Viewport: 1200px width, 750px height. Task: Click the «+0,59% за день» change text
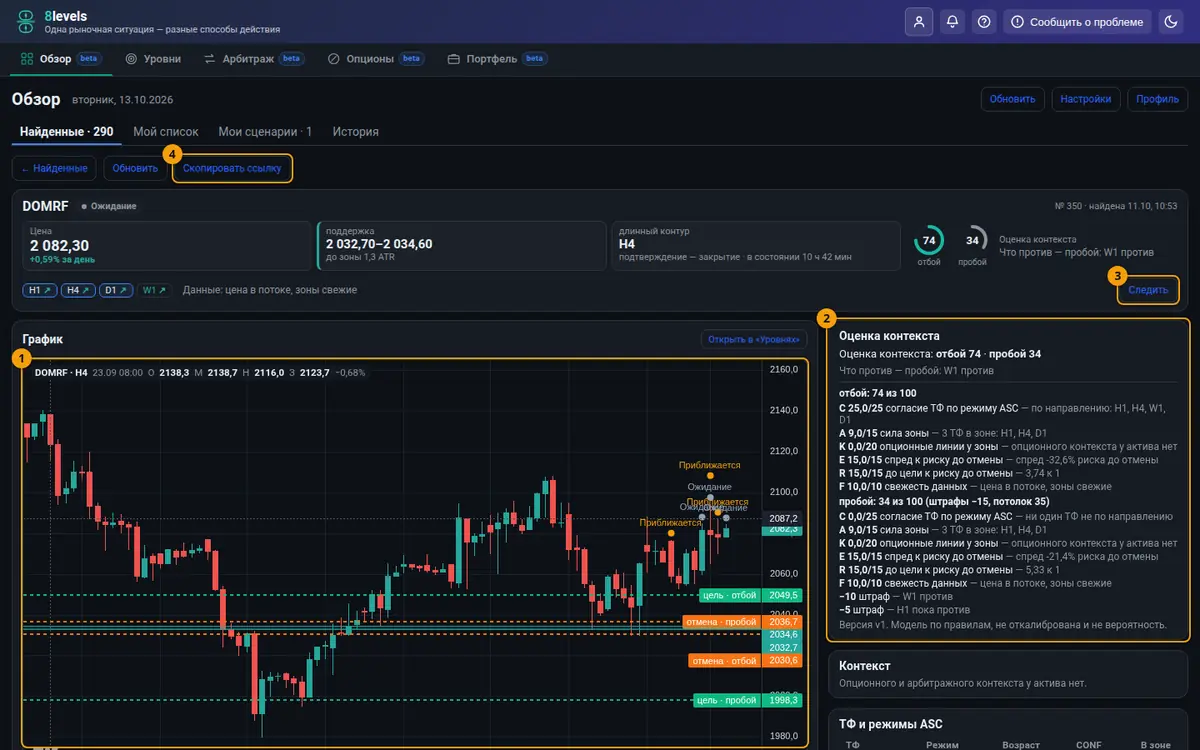62,259
